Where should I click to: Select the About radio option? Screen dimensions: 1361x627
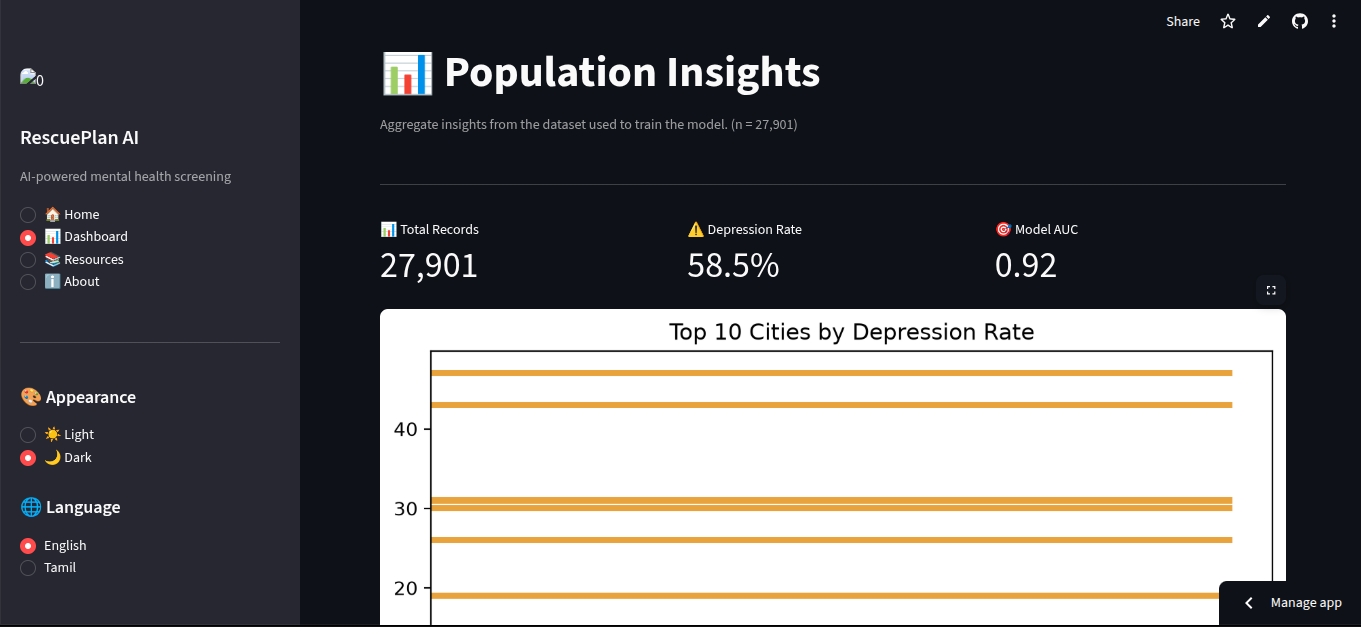tap(60, 281)
